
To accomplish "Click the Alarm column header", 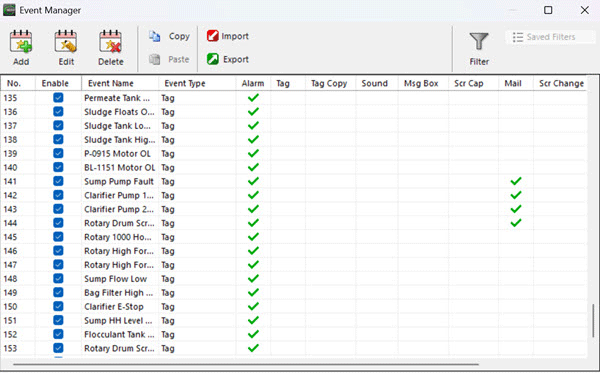I will click(253, 83).
